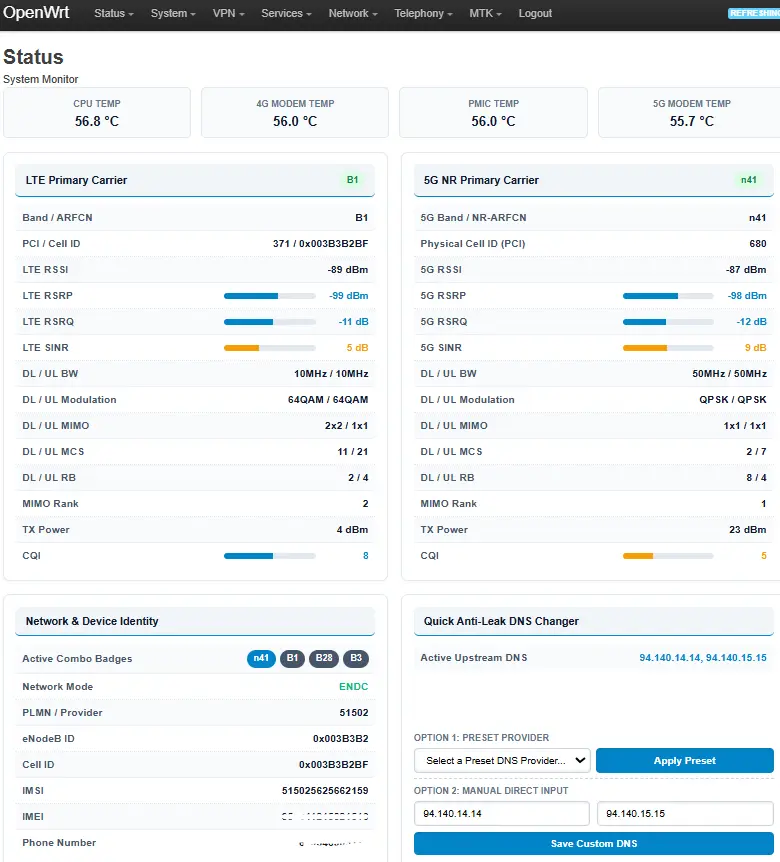Expand the System menu

pos(173,13)
